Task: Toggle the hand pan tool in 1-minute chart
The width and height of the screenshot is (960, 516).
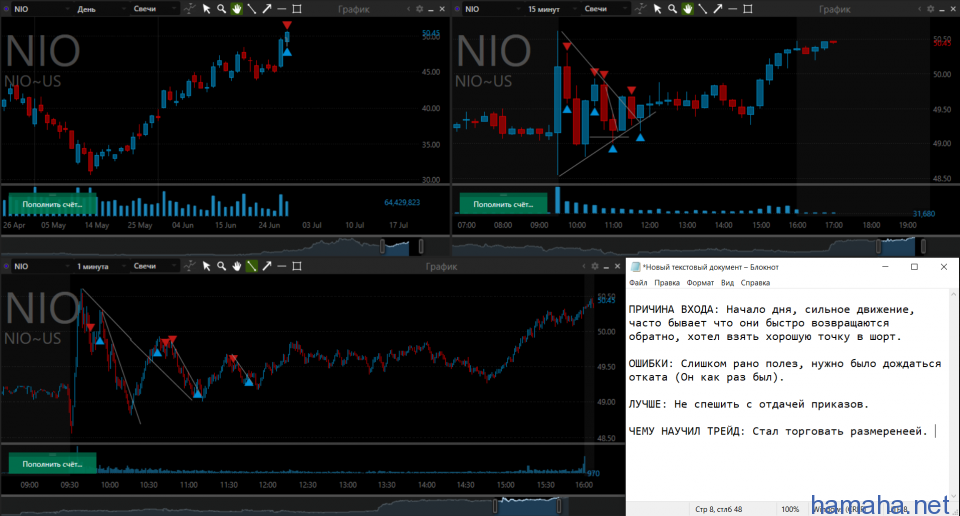Action: pyautogui.click(x=236, y=266)
